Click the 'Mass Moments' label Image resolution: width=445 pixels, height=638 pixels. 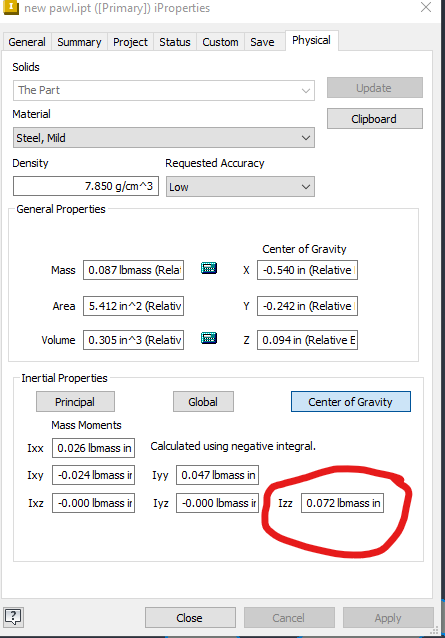pos(86,425)
